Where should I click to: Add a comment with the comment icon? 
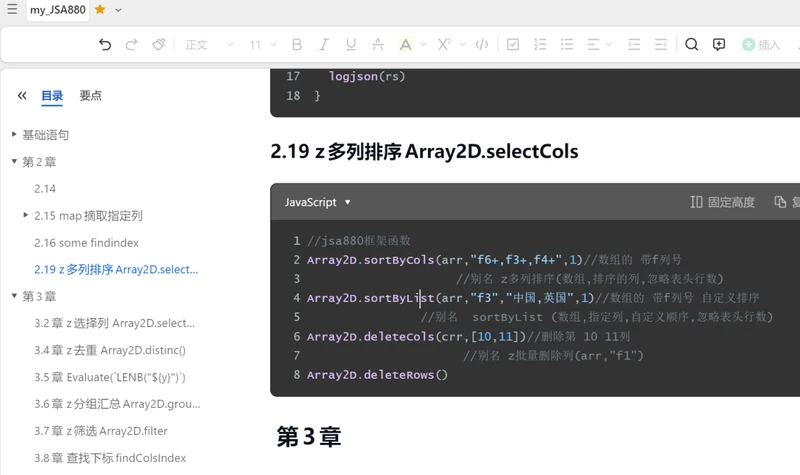point(719,45)
